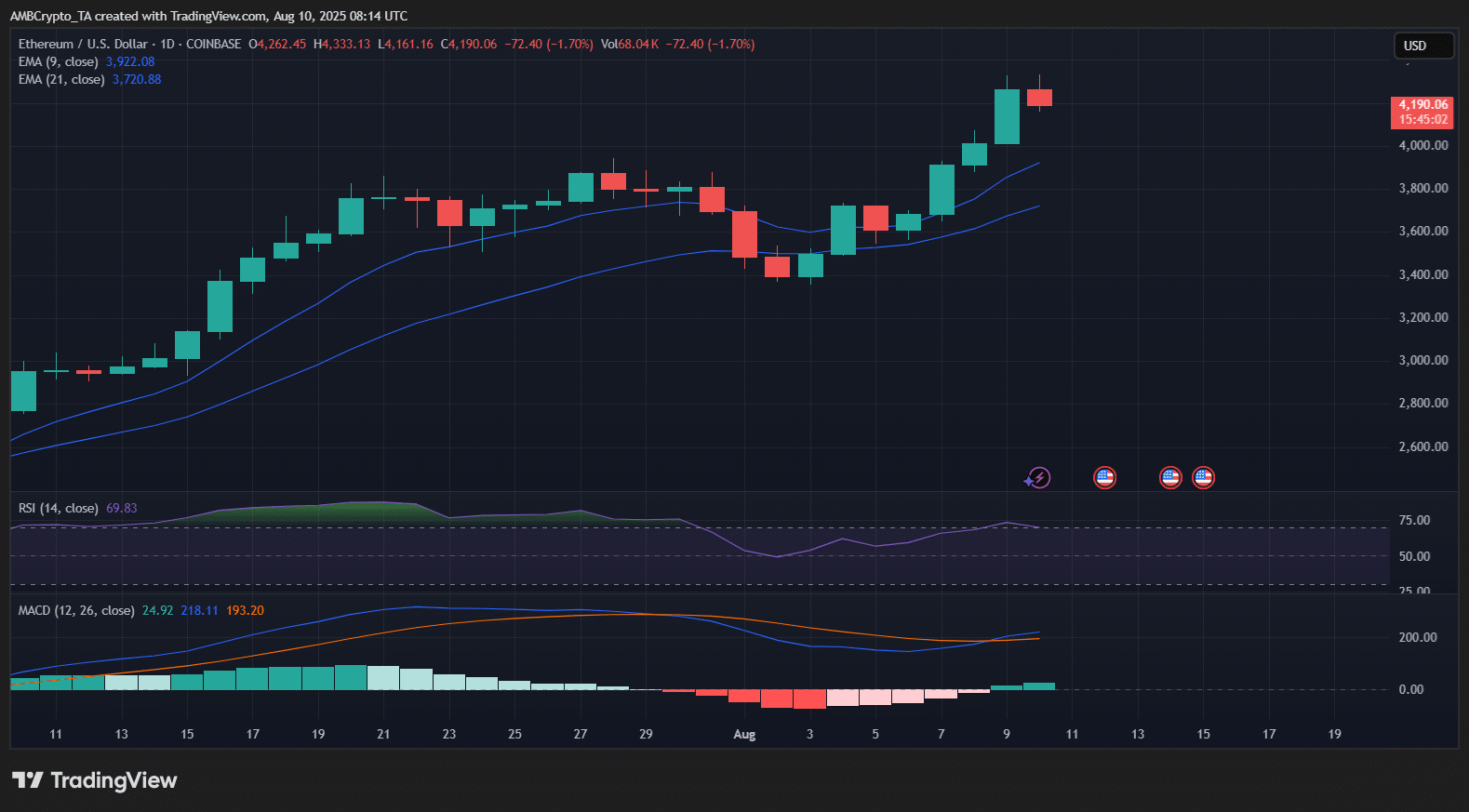Click the red current price label 4,190.06
This screenshot has height=812, width=1469.
1422,112
